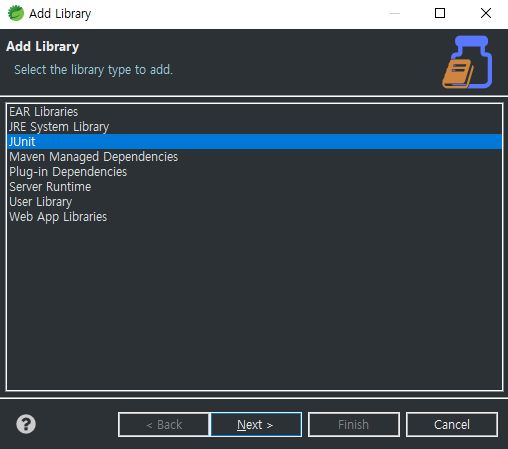
Task: Select Web App Libraries entry
Action: (254, 217)
